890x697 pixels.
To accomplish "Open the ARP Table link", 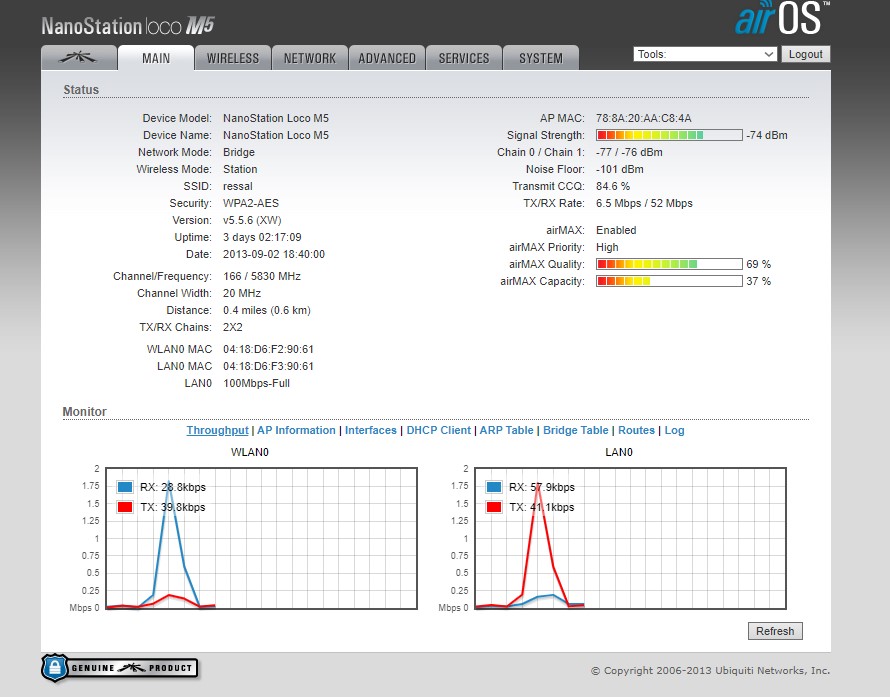I will click(x=506, y=430).
